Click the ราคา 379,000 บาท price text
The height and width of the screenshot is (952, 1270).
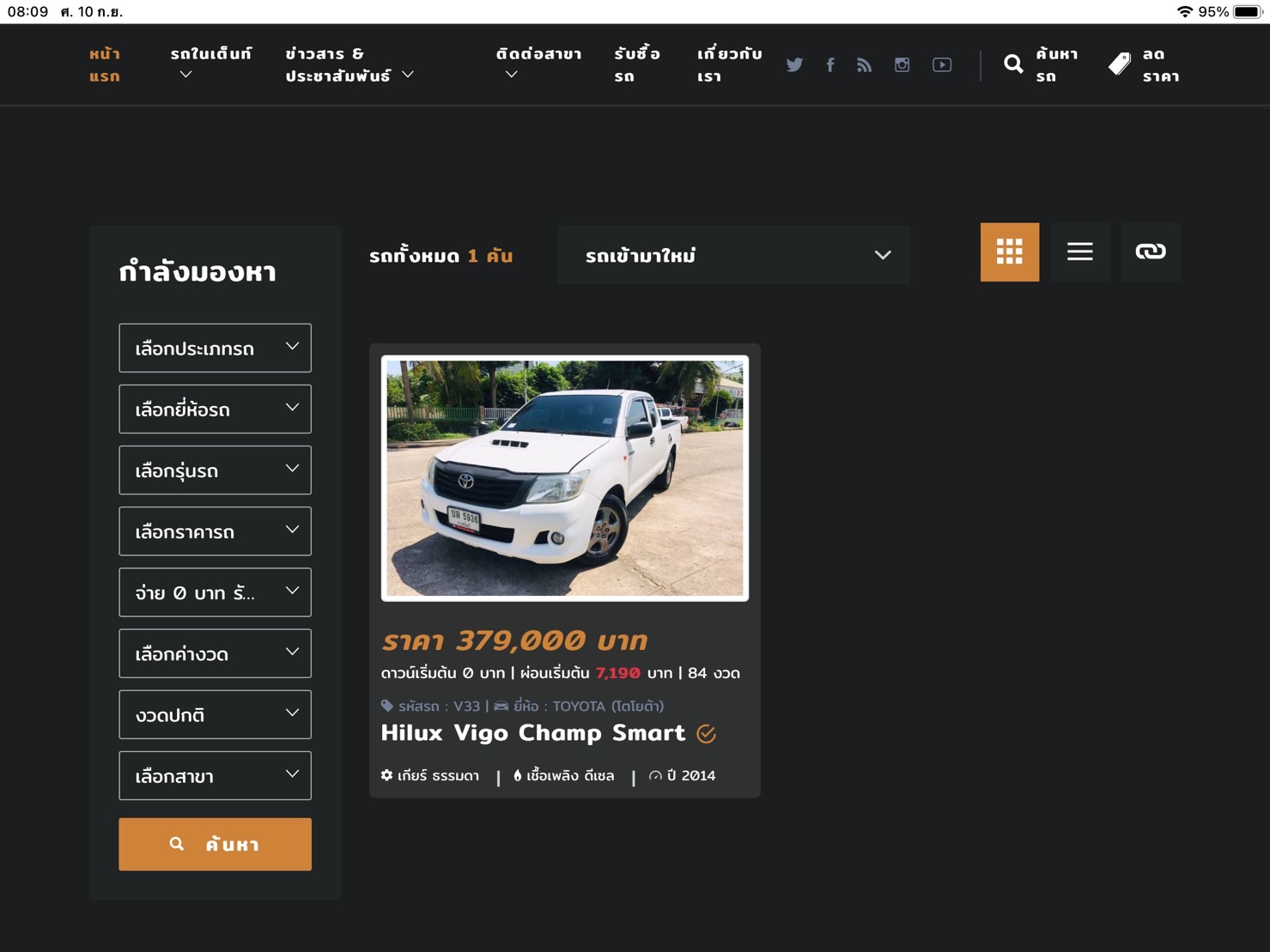514,640
